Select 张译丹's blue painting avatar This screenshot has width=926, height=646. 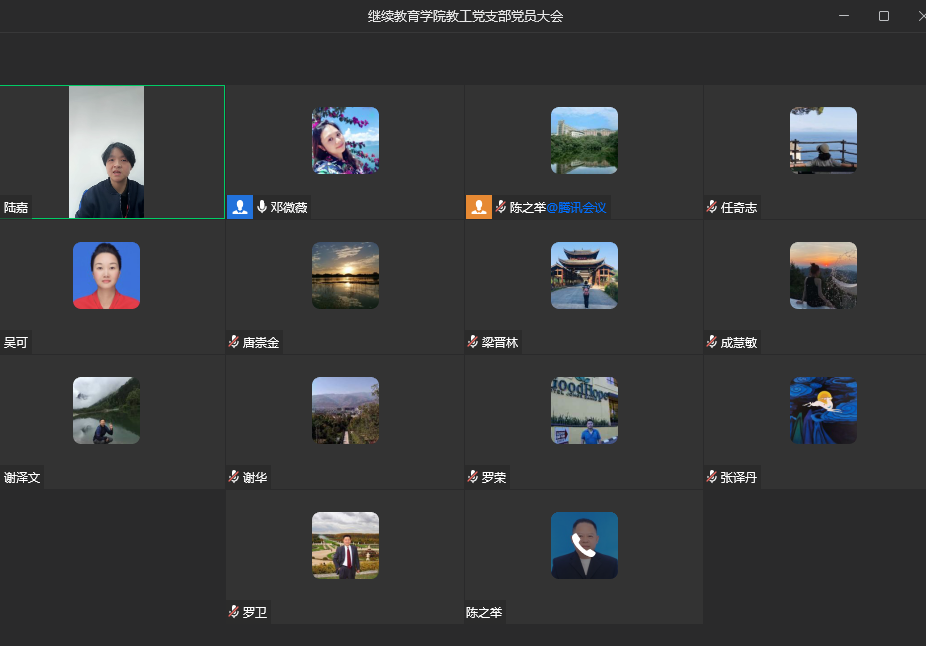pyautogui.click(x=823, y=410)
